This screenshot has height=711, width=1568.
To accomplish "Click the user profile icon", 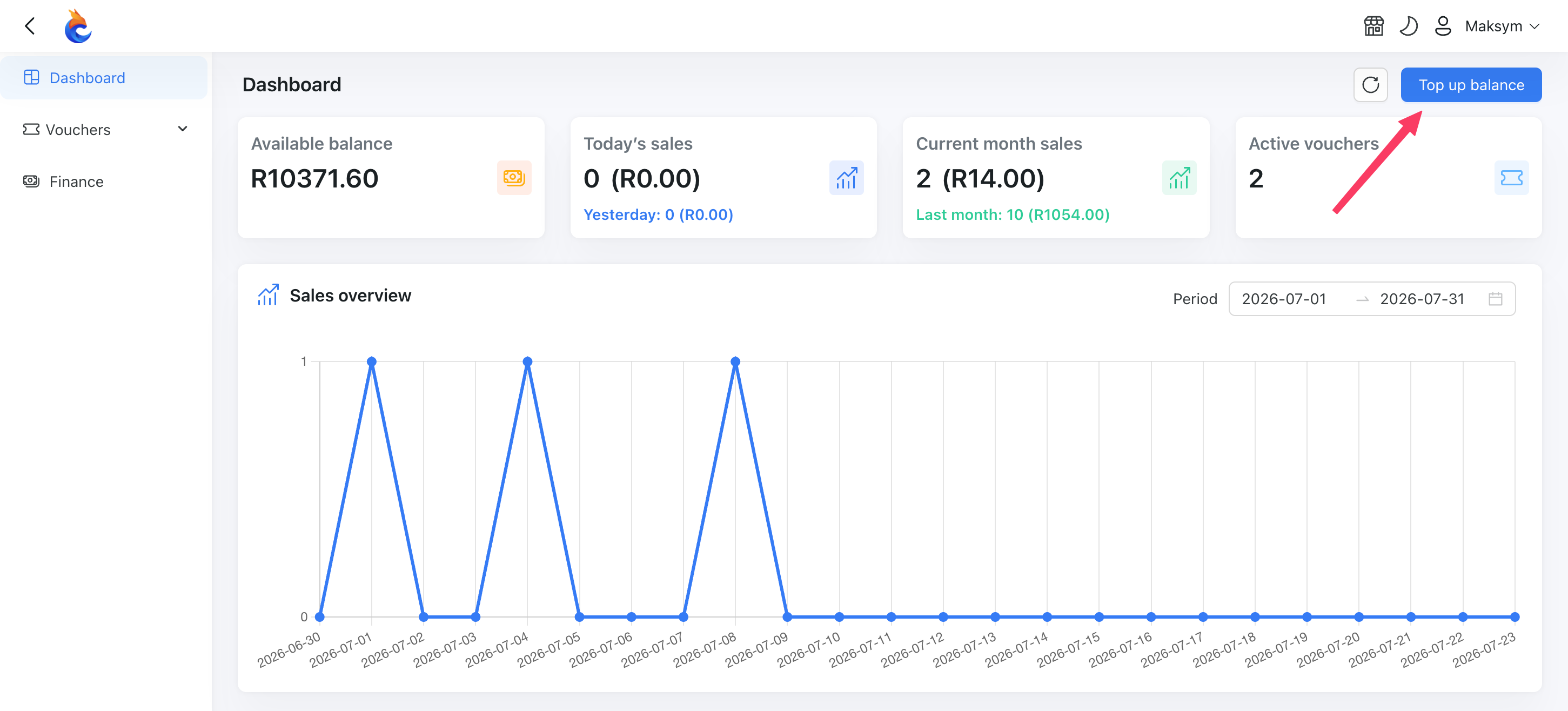I will click(1443, 26).
